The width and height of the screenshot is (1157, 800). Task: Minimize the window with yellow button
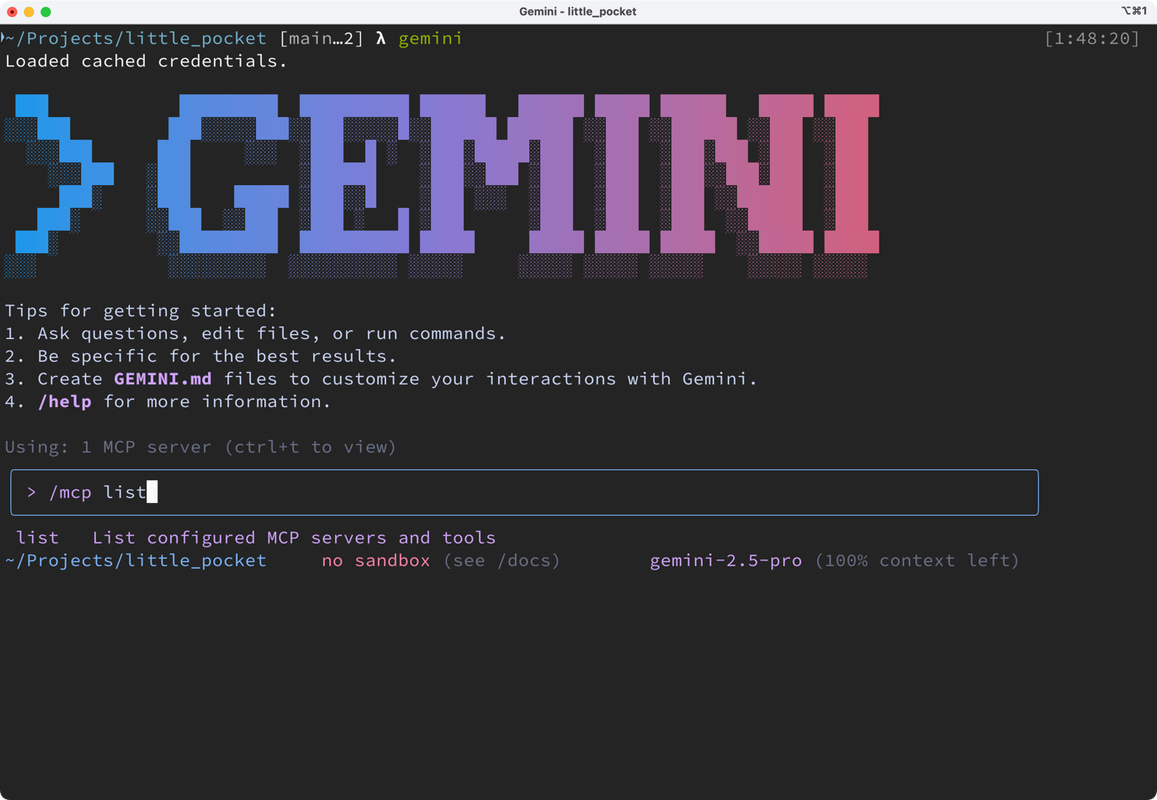click(x=29, y=12)
